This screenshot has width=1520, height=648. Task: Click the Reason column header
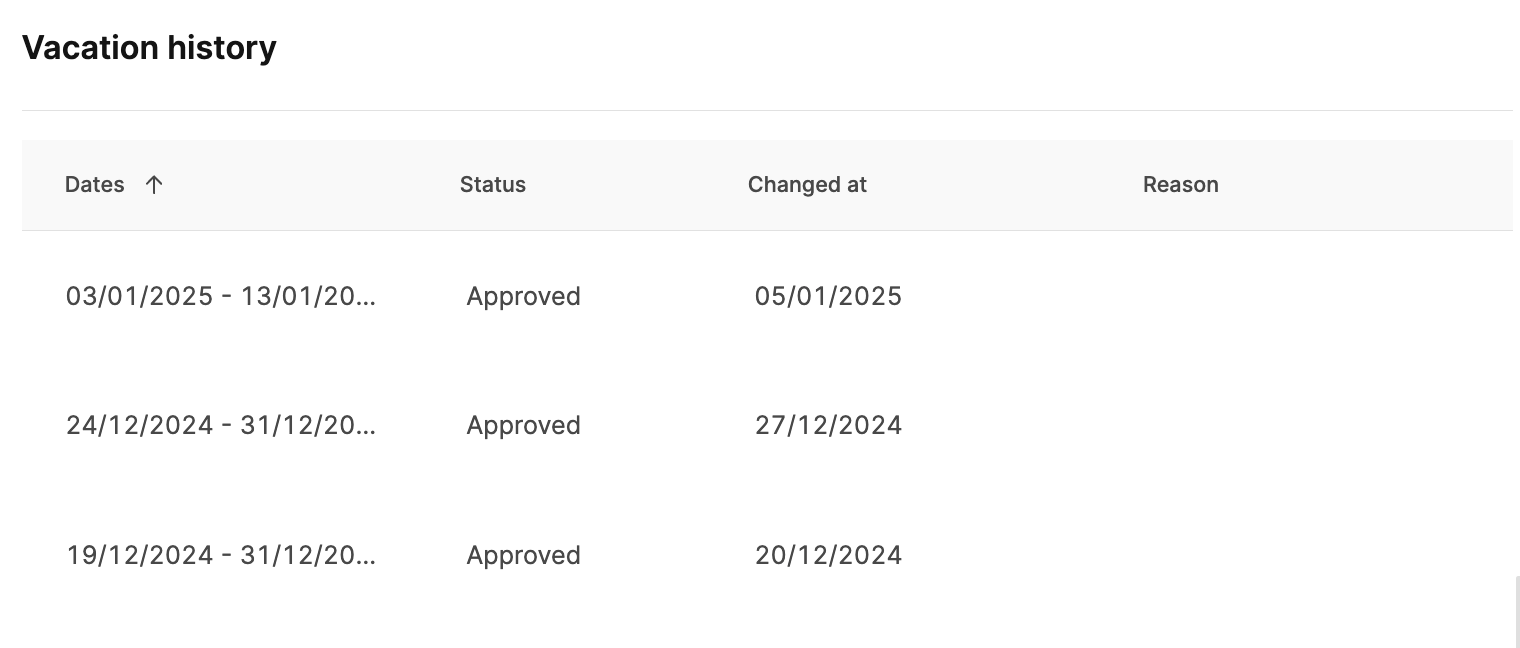click(1180, 184)
